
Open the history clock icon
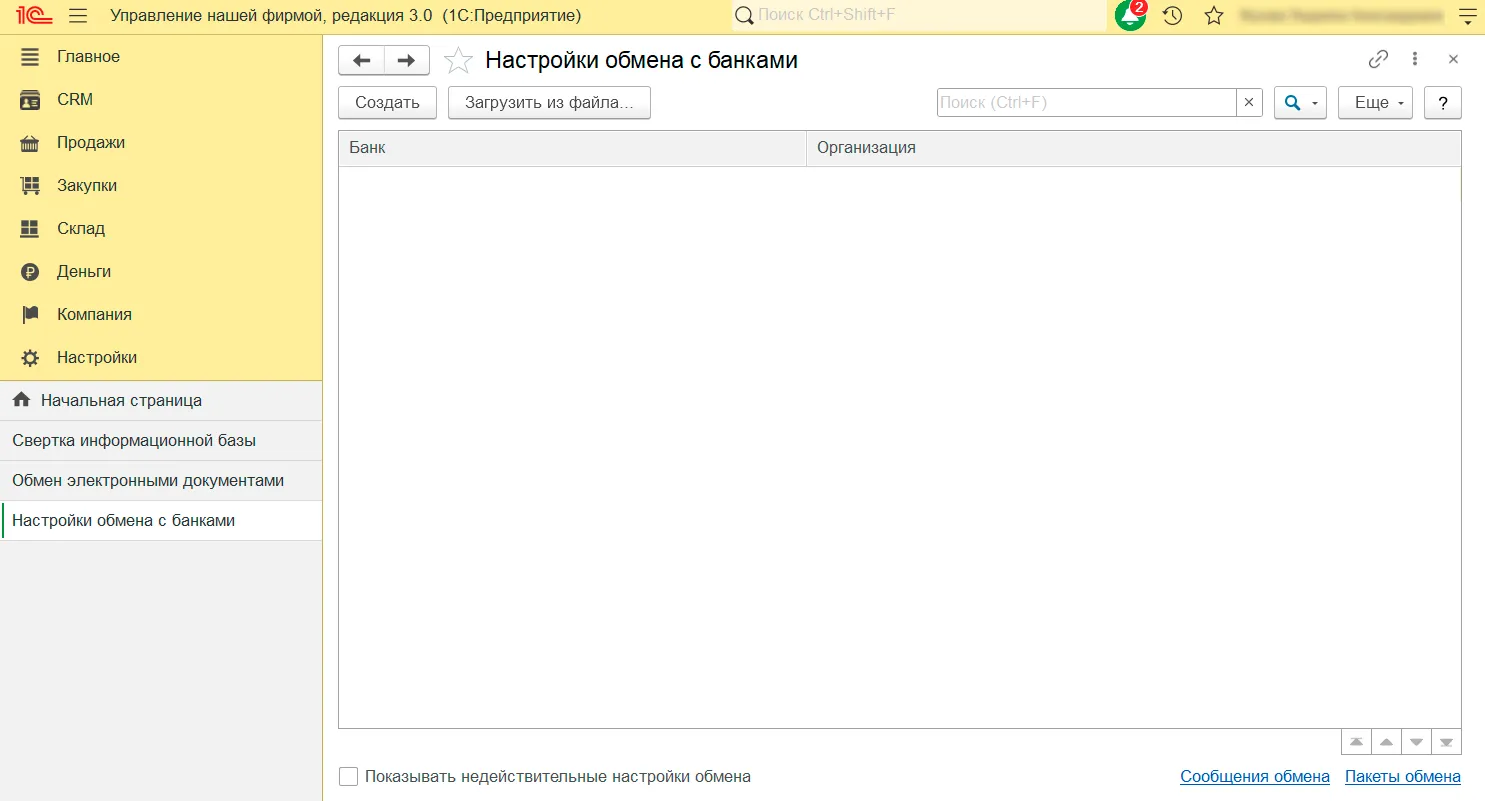[x=1173, y=16]
